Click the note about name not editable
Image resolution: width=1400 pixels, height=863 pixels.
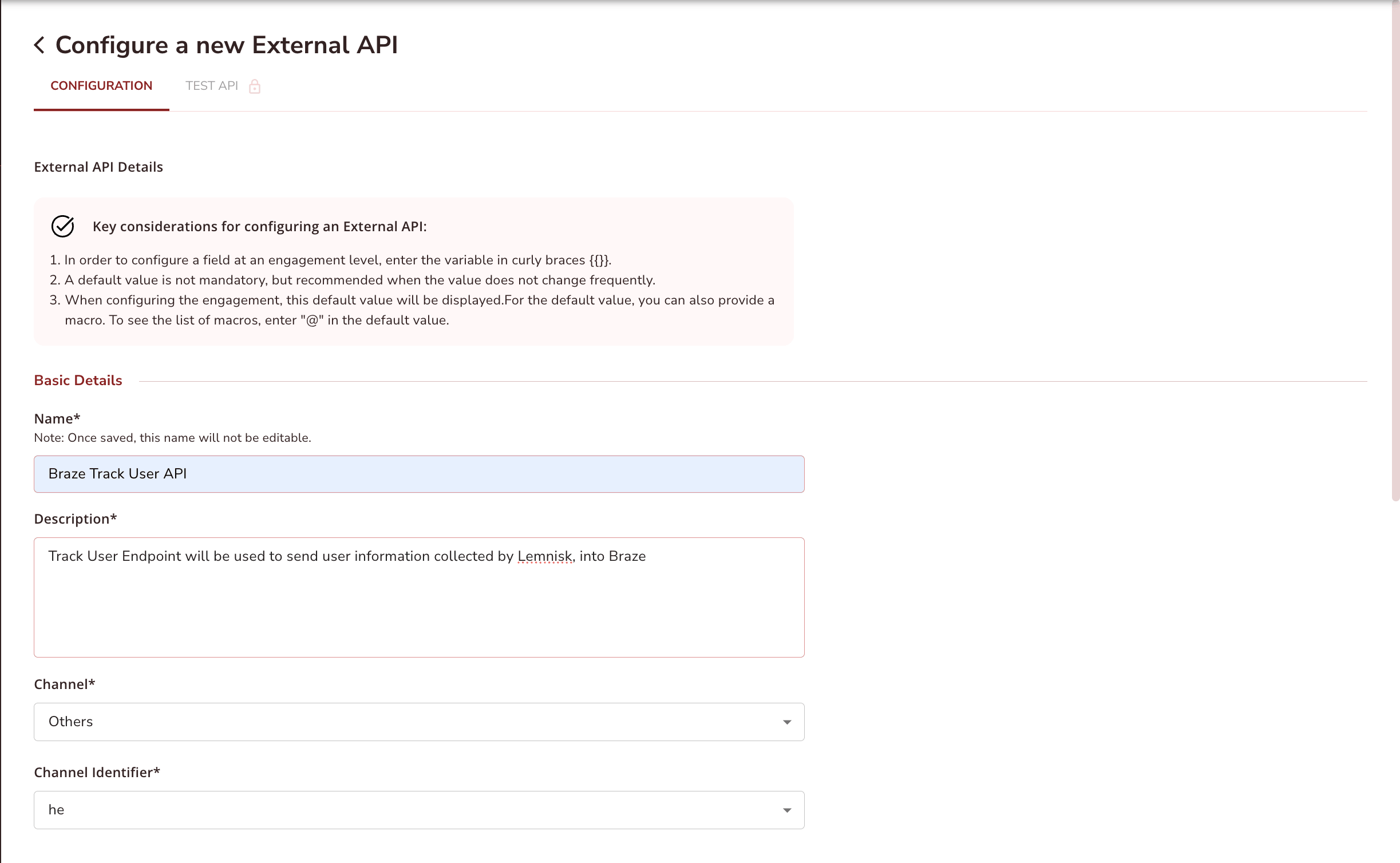click(x=172, y=438)
